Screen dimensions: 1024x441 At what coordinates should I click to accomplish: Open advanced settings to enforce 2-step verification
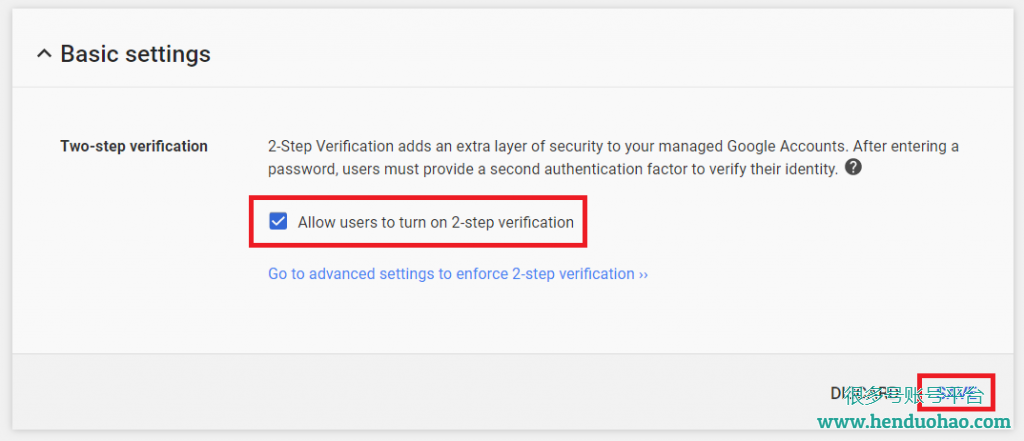(x=458, y=274)
